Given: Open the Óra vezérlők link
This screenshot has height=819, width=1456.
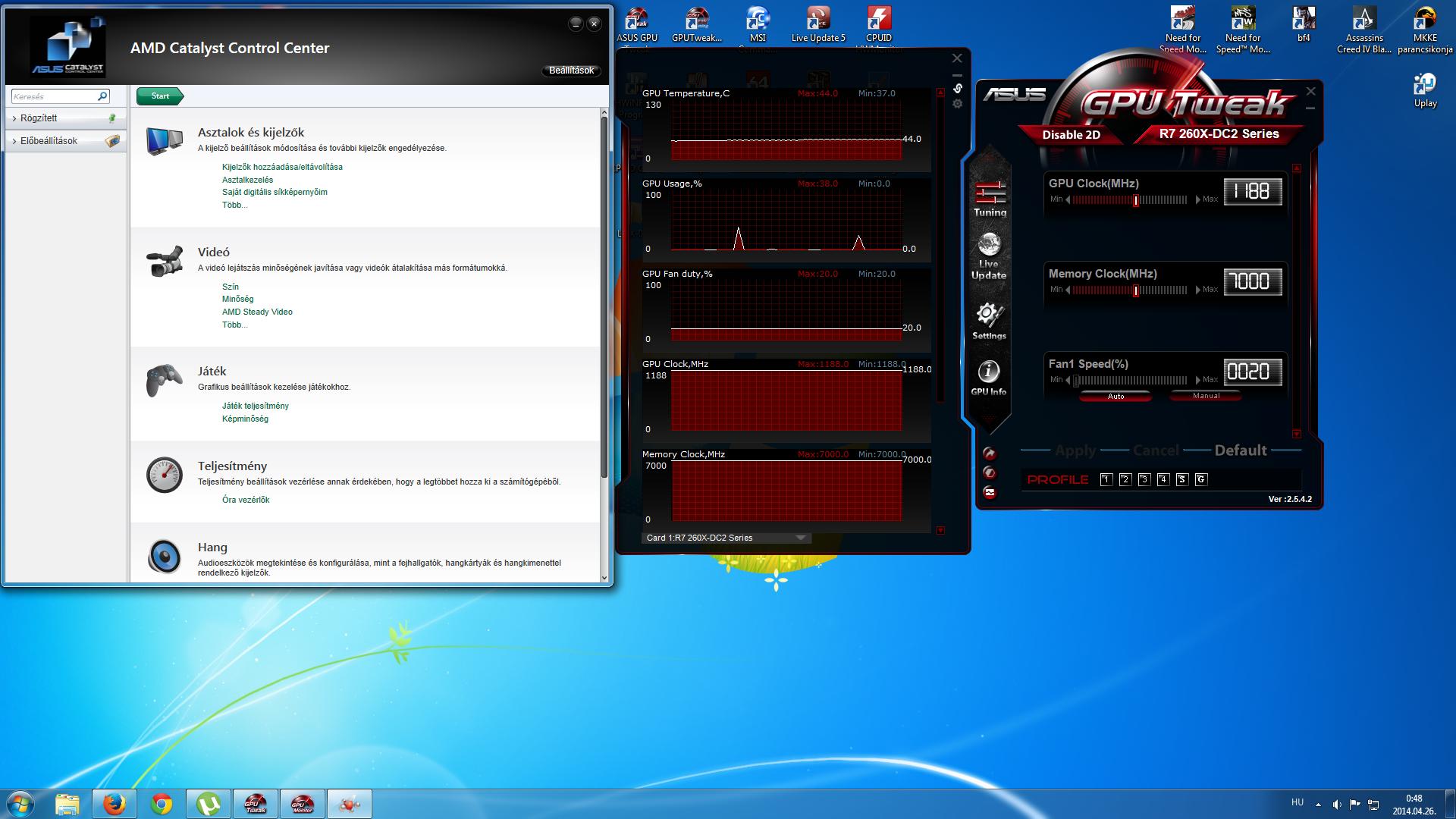Looking at the screenshot, I should (x=246, y=500).
